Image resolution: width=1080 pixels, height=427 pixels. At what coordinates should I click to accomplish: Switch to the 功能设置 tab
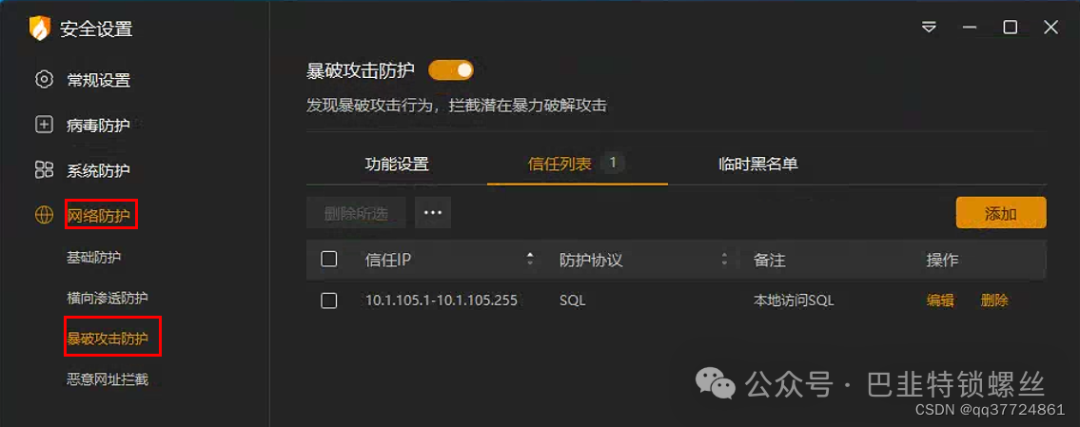(397, 164)
